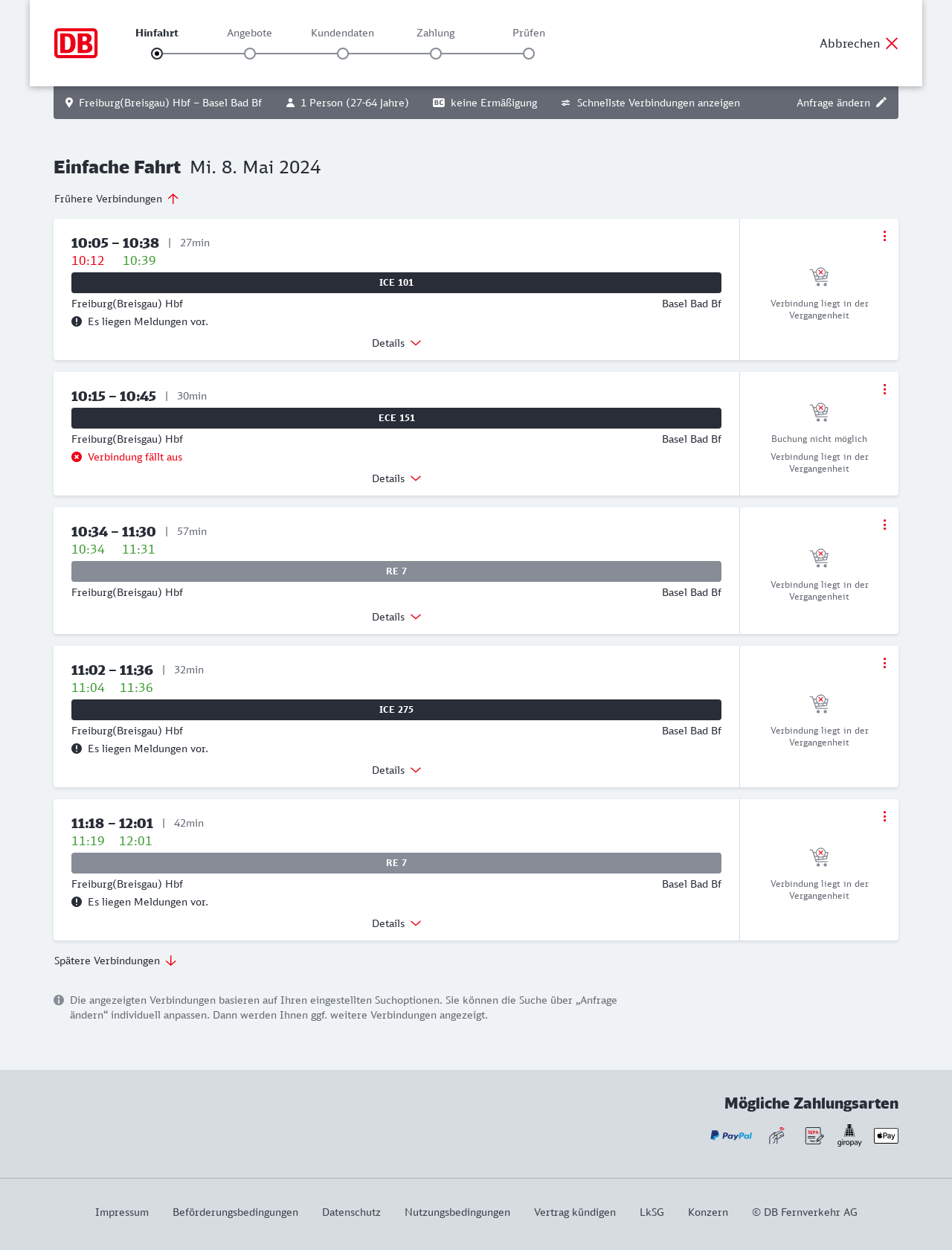Click the giropay payment icon
This screenshot has height=1250, width=952.
[849, 1135]
